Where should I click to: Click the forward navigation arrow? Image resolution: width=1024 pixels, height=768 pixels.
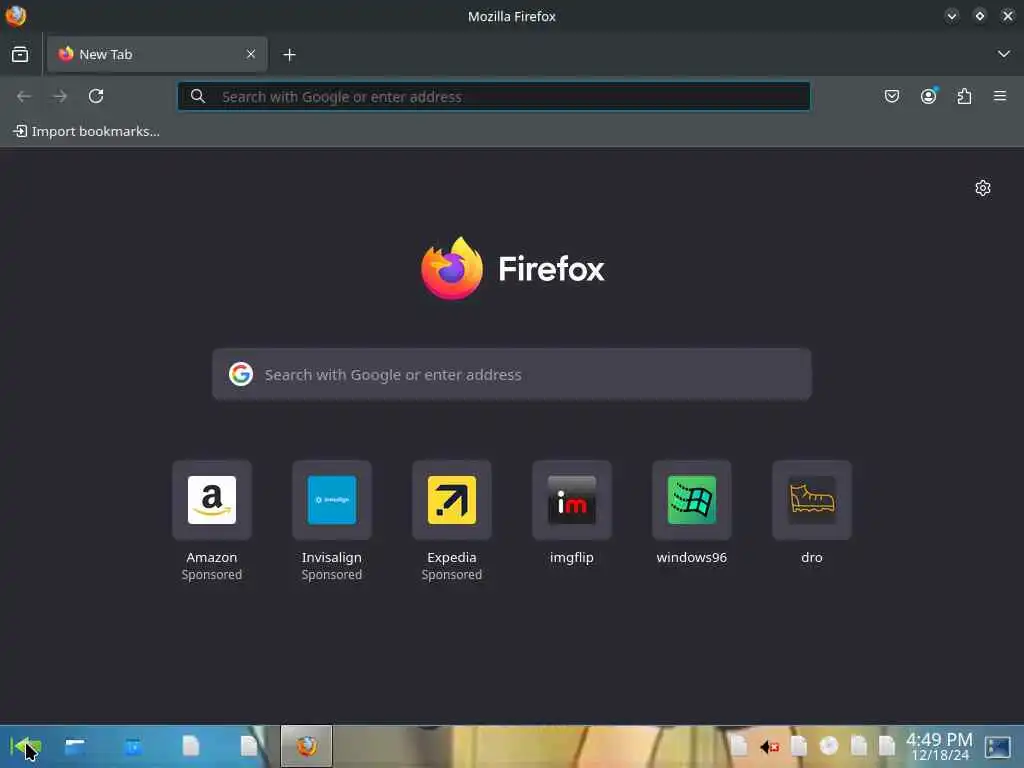(60, 97)
